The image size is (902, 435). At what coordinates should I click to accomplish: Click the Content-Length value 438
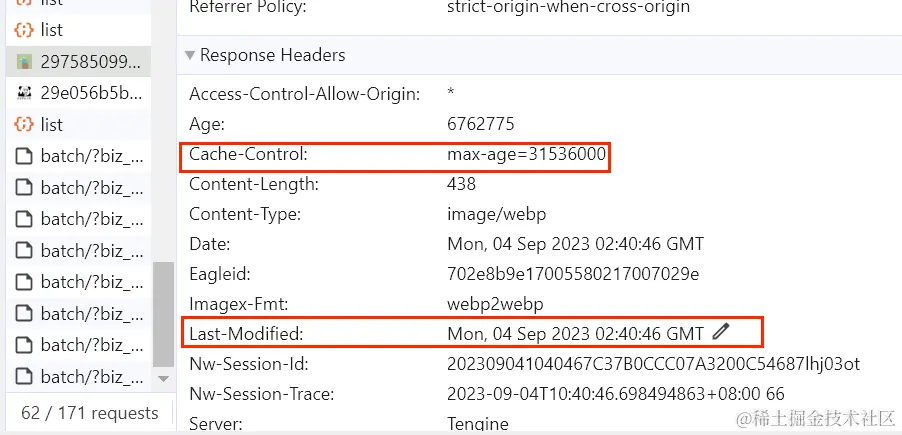(461, 184)
